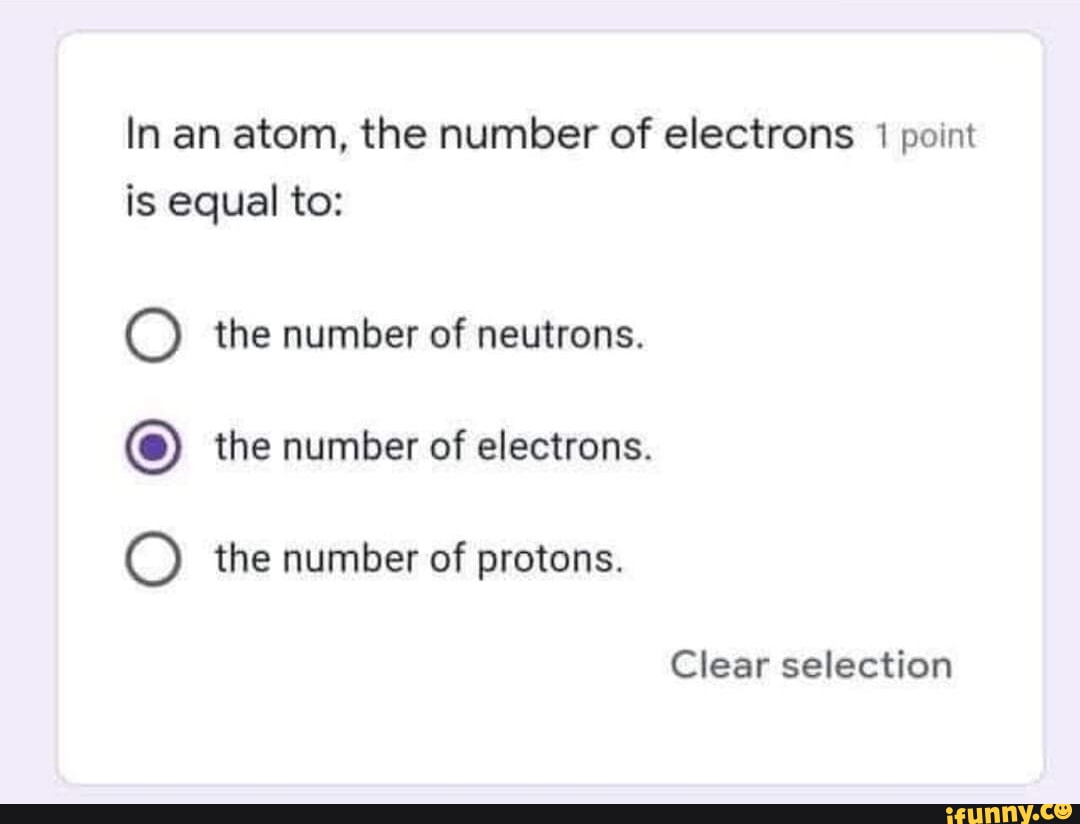Click the word 'Clear' in Clear selection
The height and width of the screenshot is (824, 1080).
click(x=719, y=664)
